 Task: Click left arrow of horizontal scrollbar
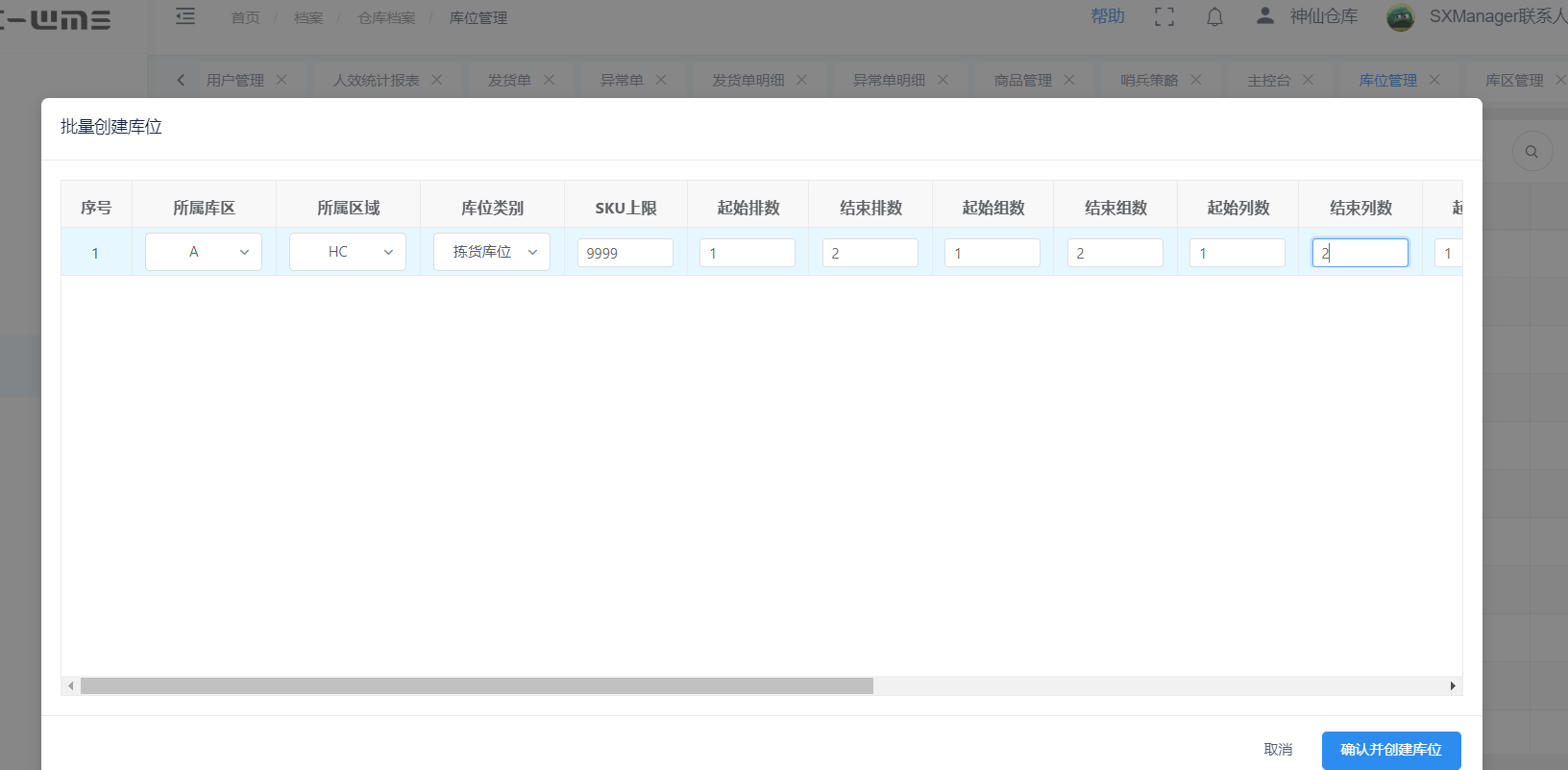pos(71,685)
